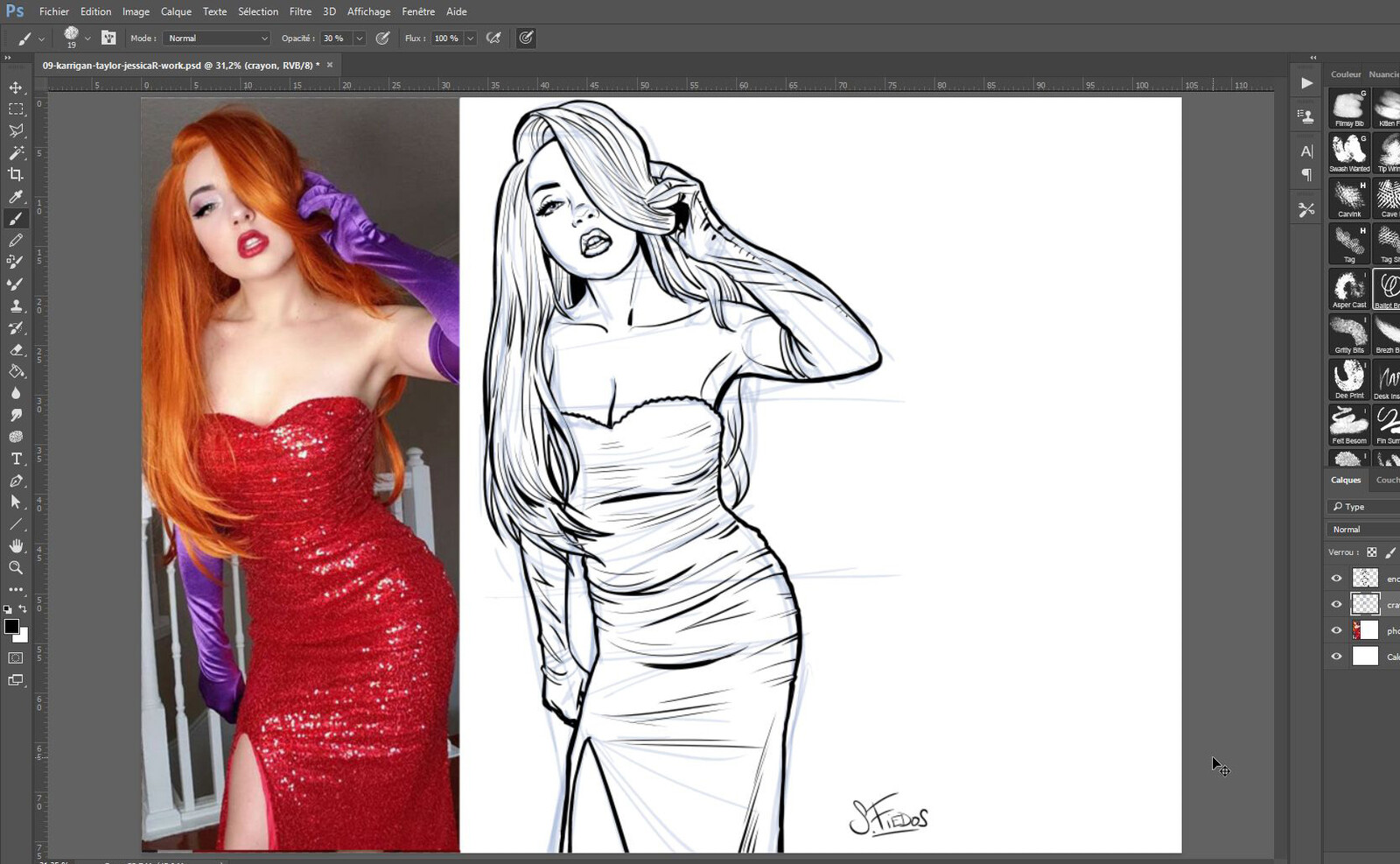1400x864 pixels.
Task: Select the Crop tool
Action: coord(16,174)
